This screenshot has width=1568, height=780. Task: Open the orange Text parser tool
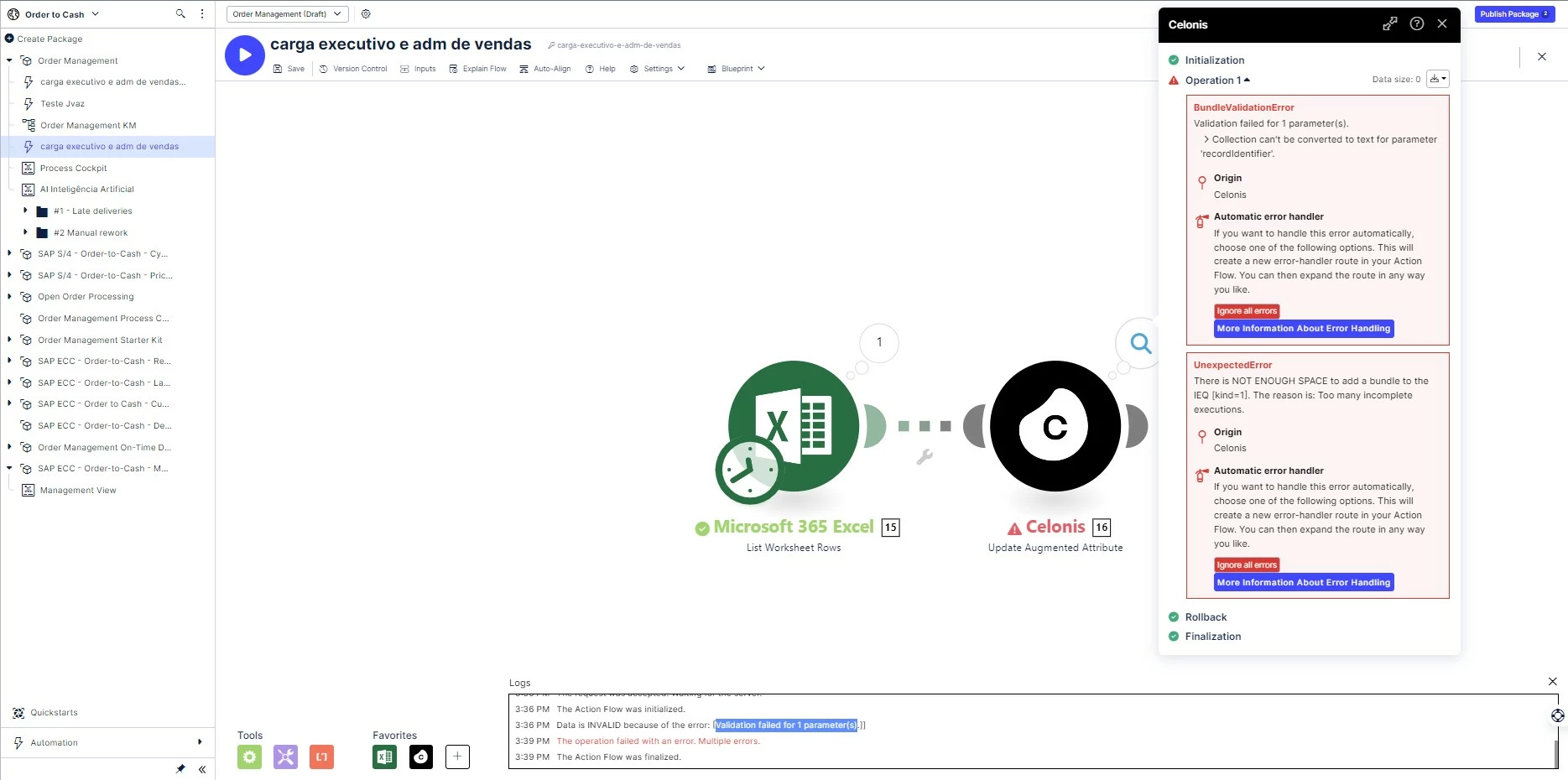pyautogui.click(x=321, y=757)
